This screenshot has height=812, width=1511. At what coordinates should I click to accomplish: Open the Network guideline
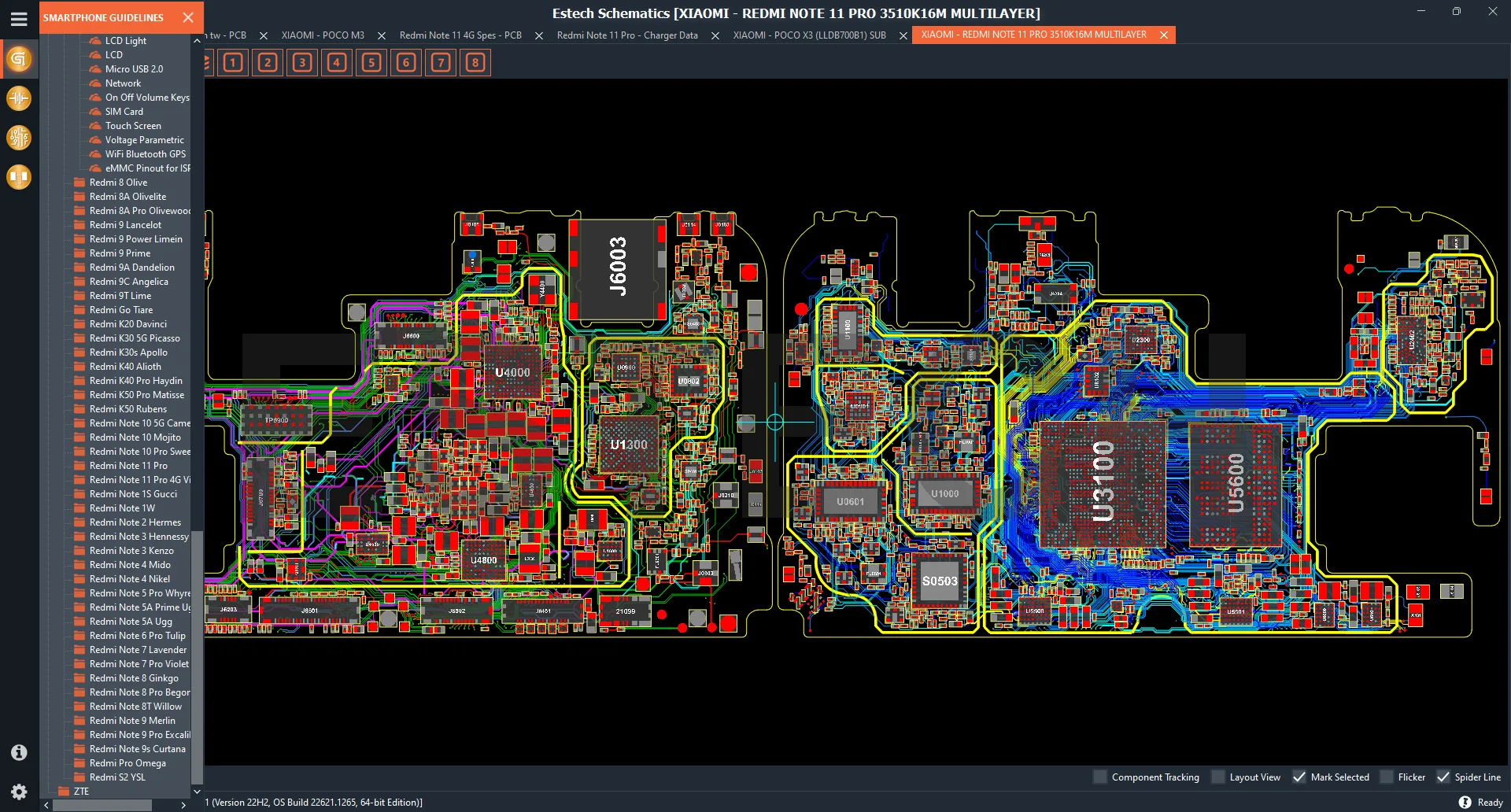coord(123,83)
